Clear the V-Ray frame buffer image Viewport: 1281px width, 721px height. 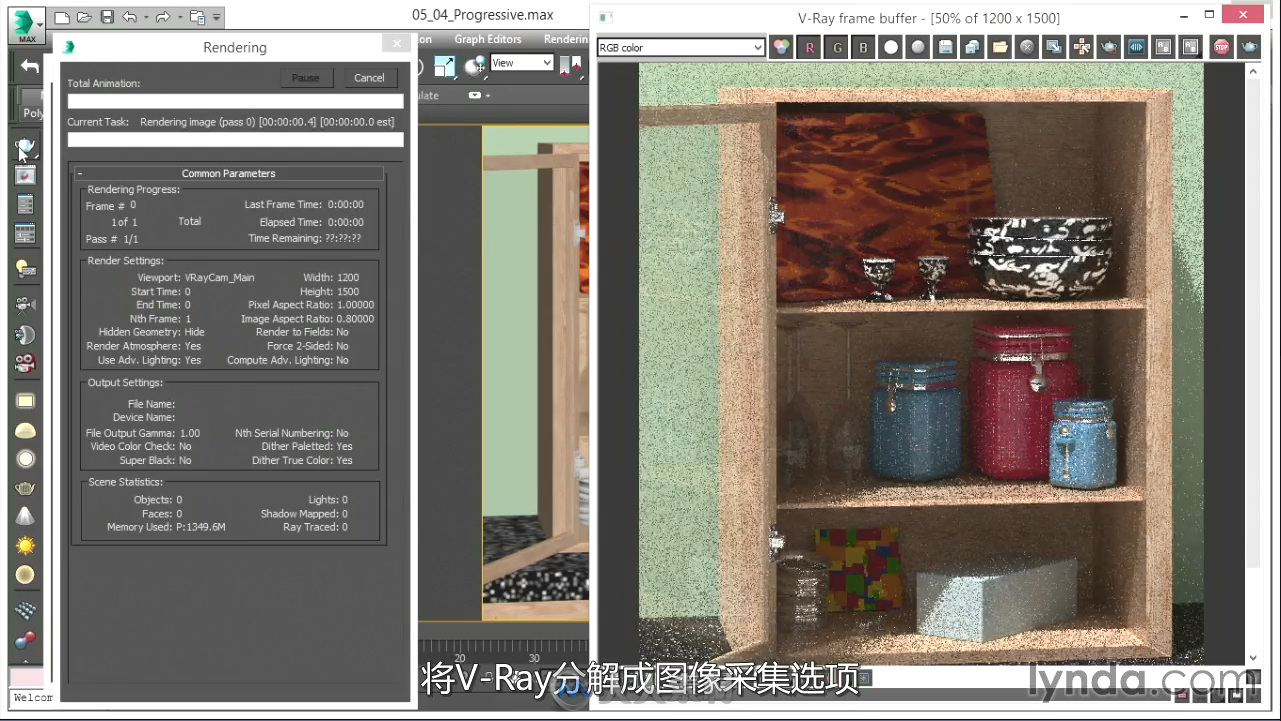[1026, 47]
